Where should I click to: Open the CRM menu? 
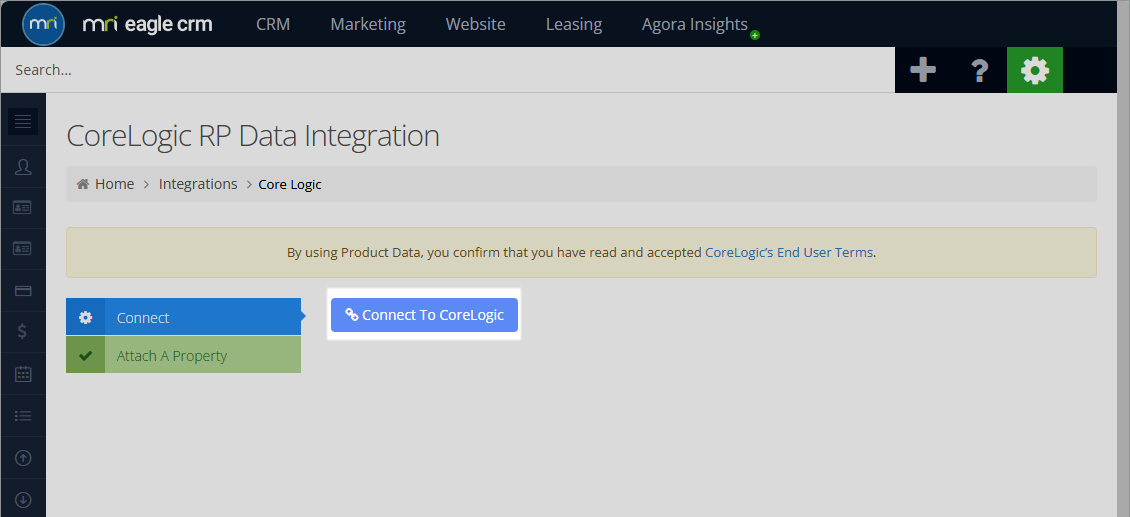tap(273, 24)
